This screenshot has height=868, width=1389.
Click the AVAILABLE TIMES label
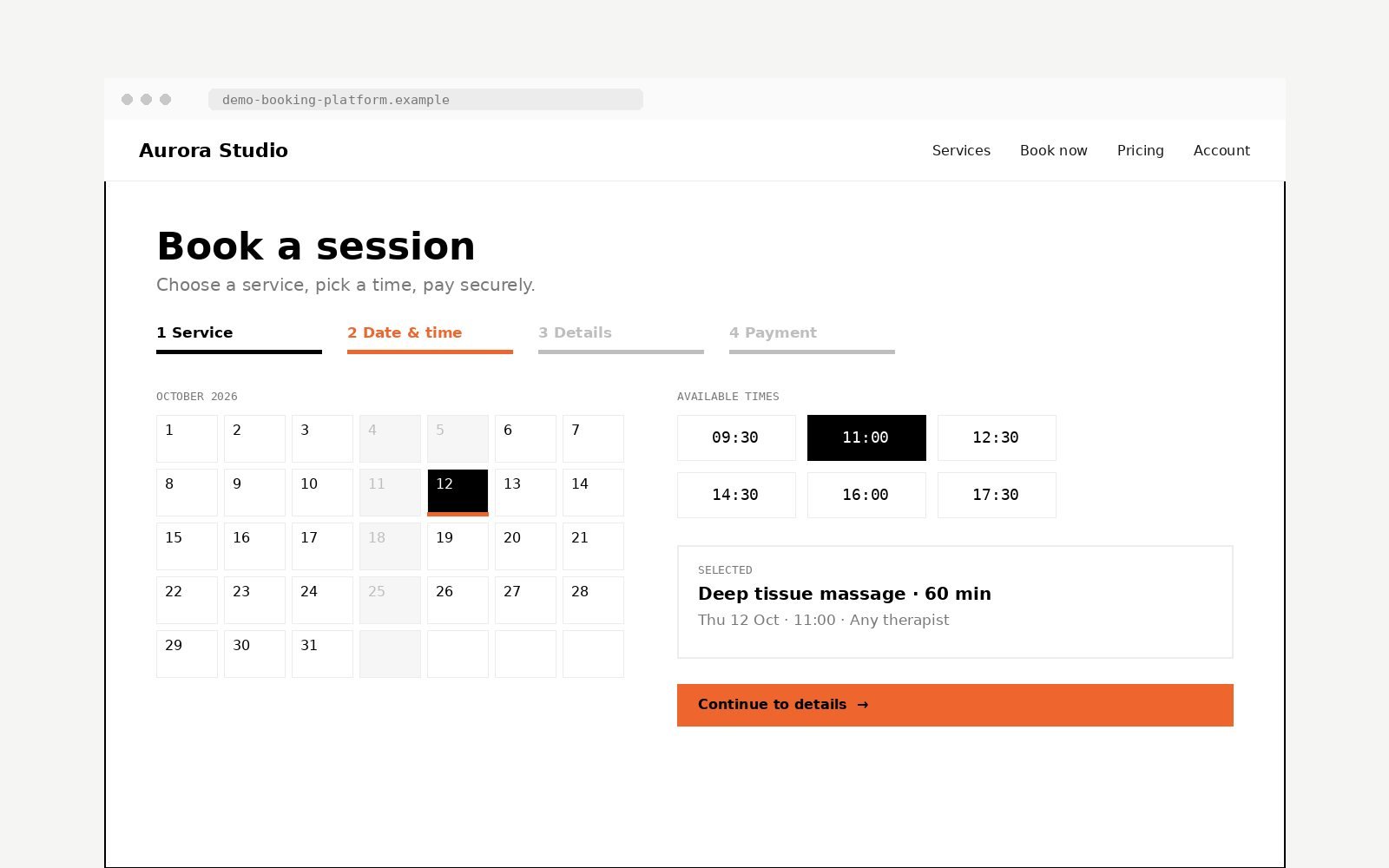[x=728, y=397]
